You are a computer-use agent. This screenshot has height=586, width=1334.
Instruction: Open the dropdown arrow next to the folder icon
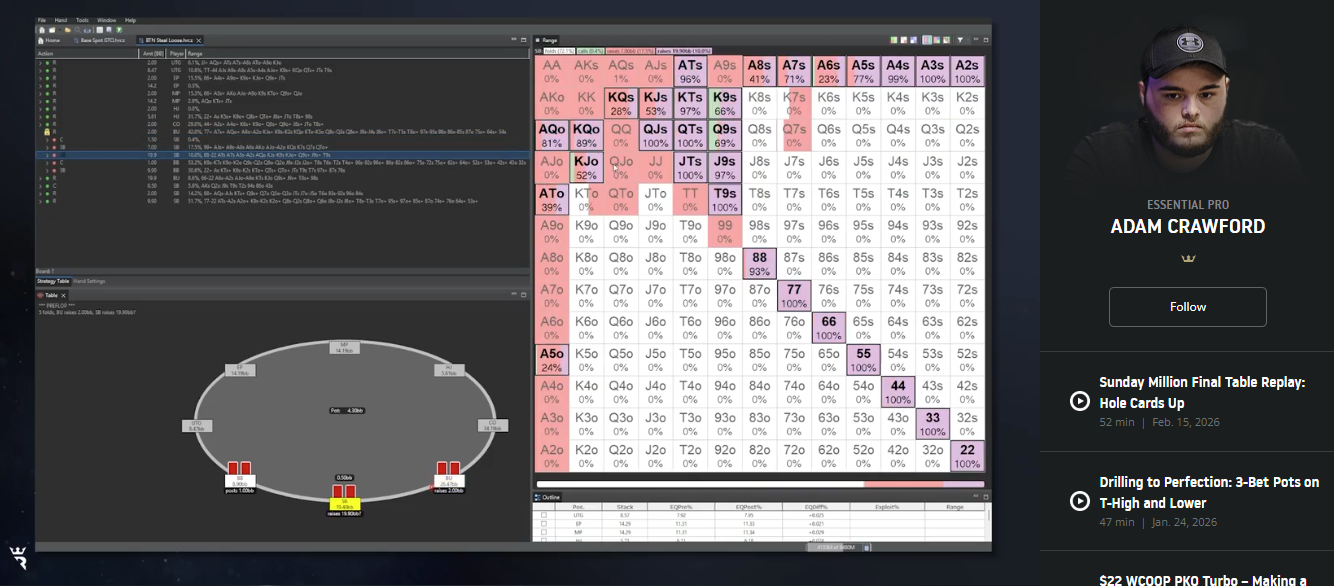(x=59, y=29)
